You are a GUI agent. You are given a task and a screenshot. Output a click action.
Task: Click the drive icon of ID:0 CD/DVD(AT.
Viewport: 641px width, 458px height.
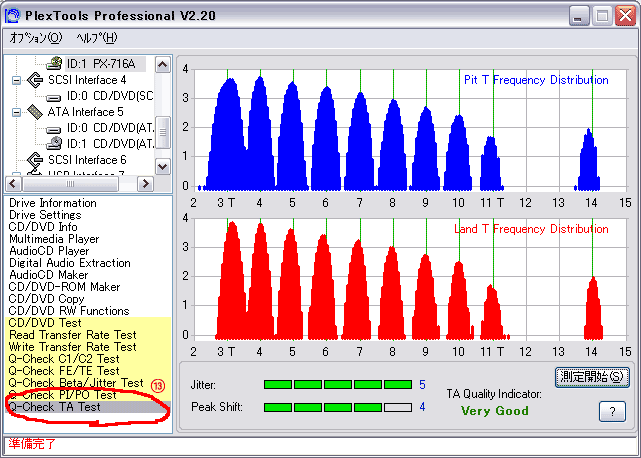point(54,130)
